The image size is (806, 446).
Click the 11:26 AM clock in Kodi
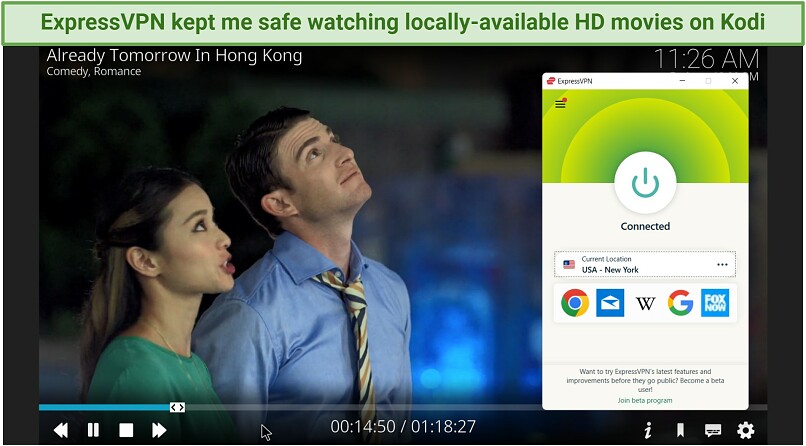706,60
